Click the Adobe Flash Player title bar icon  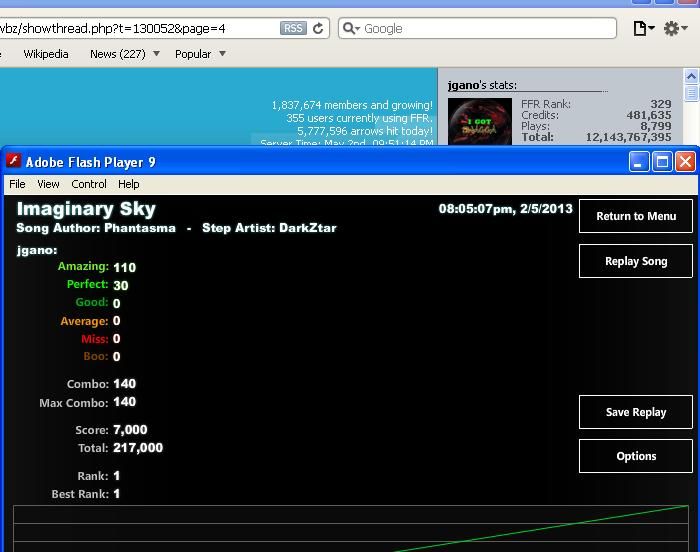[x=14, y=161]
